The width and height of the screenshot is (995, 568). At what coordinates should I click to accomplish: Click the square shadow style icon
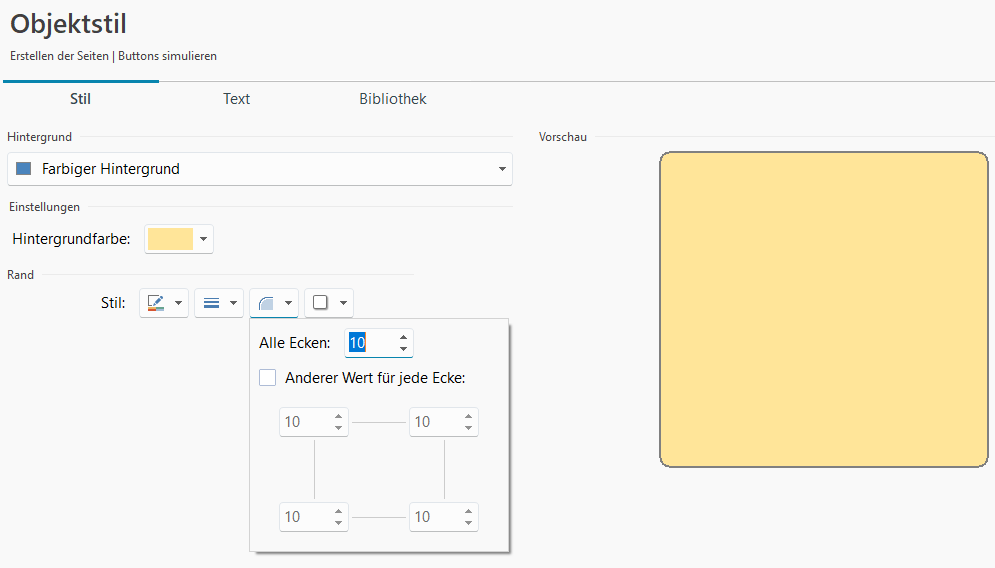pos(320,303)
